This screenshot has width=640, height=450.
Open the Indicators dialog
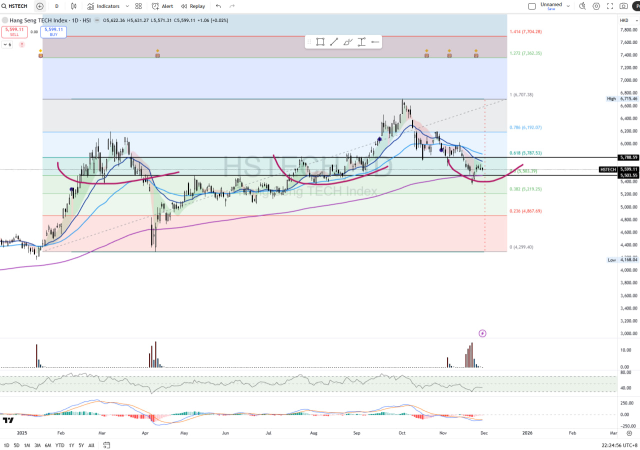tap(103, 6)
